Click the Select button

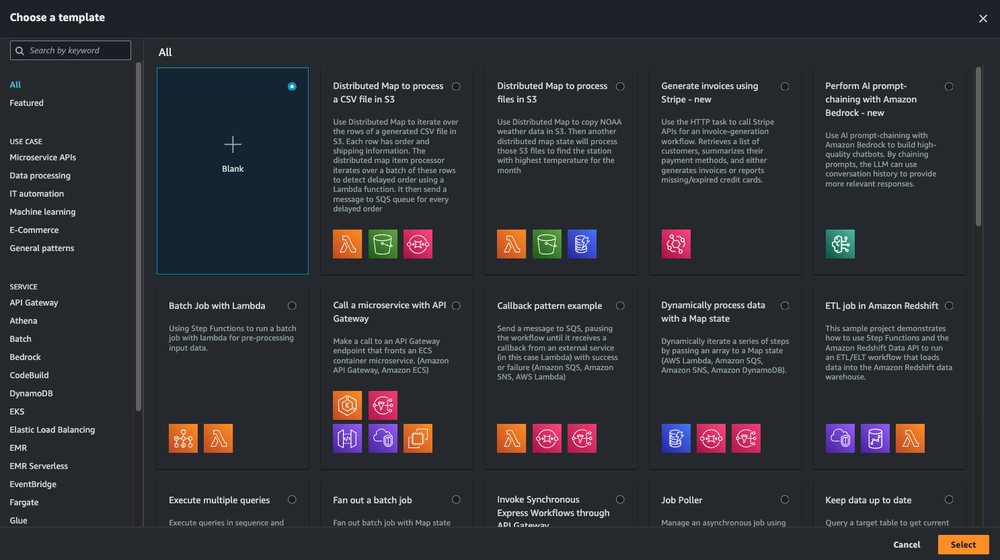(963, 545)
